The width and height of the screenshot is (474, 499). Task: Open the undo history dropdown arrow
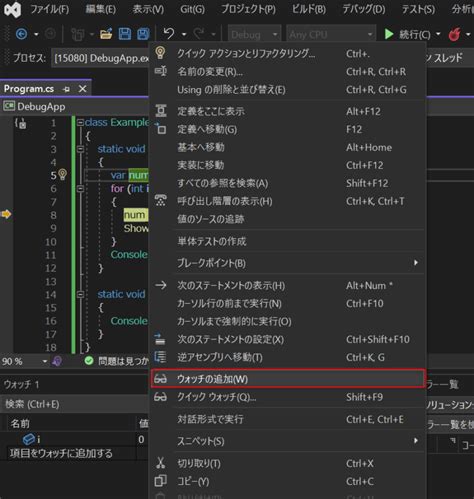pyautogui.click(x=184, y=34)
